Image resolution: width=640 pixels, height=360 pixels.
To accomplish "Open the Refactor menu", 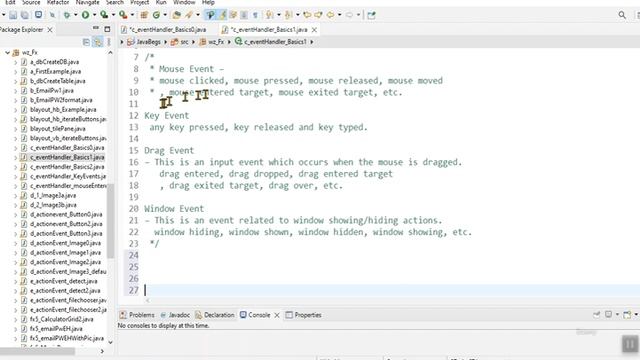I will pyautogui.click(x=58, y=2).
